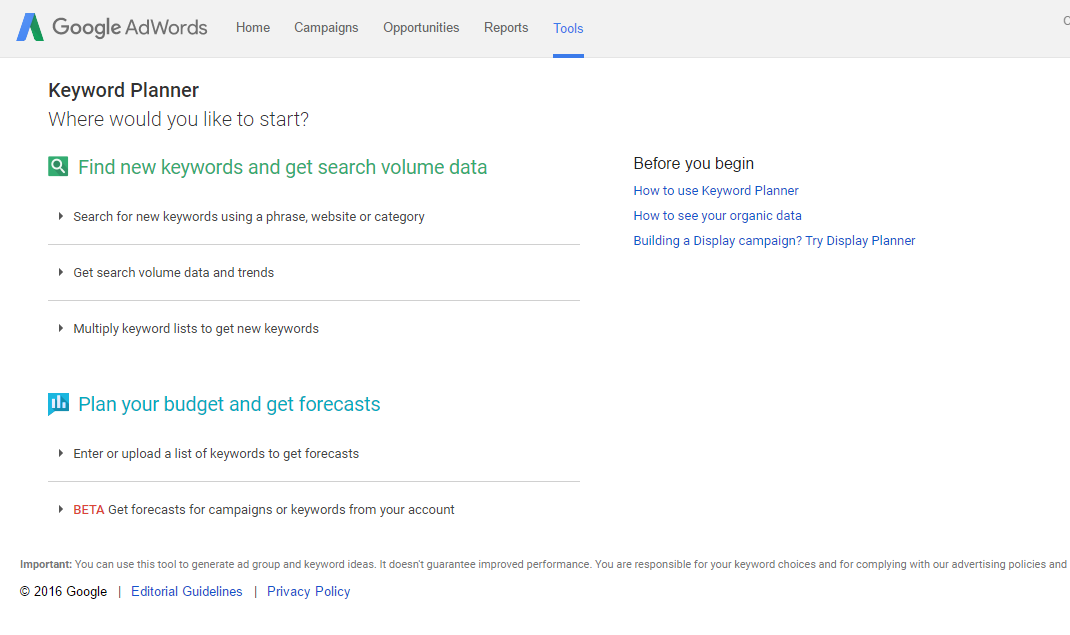Expand the BETA forecasts disclosure triangle

pyautogui.click(x=61, y=509)
